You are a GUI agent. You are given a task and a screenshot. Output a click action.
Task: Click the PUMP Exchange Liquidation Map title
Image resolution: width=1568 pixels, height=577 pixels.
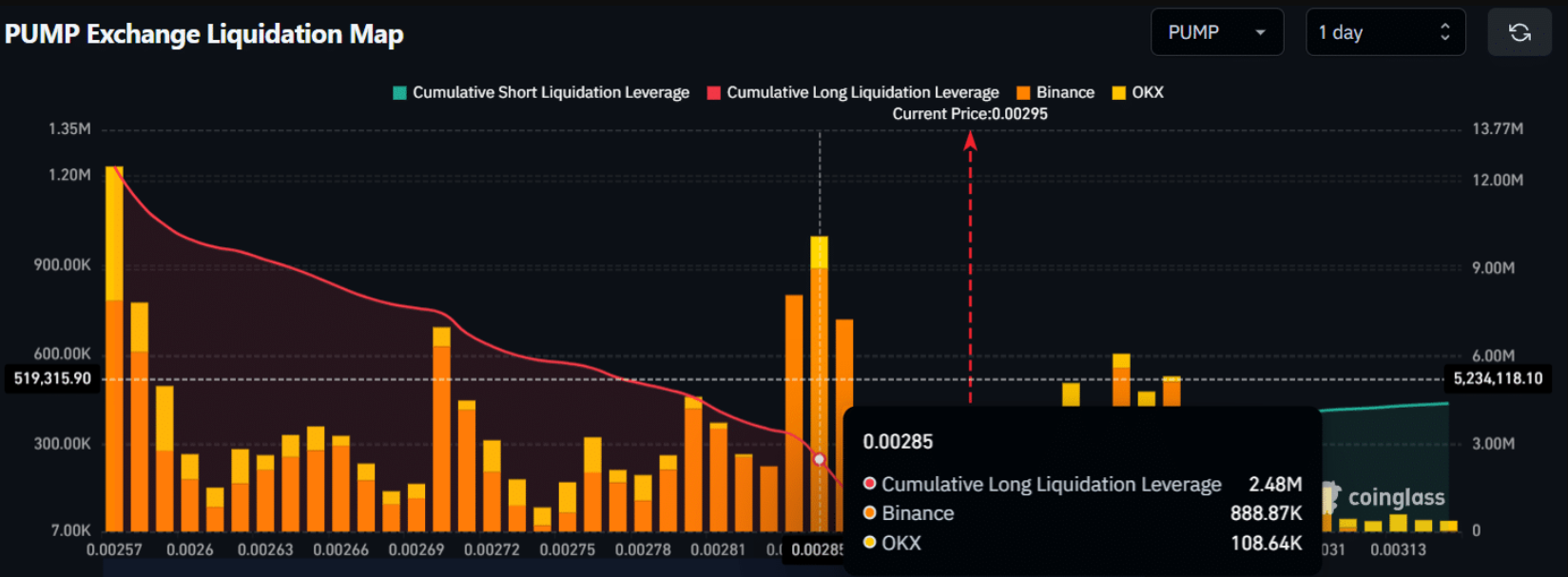click(x=204, y=34)
